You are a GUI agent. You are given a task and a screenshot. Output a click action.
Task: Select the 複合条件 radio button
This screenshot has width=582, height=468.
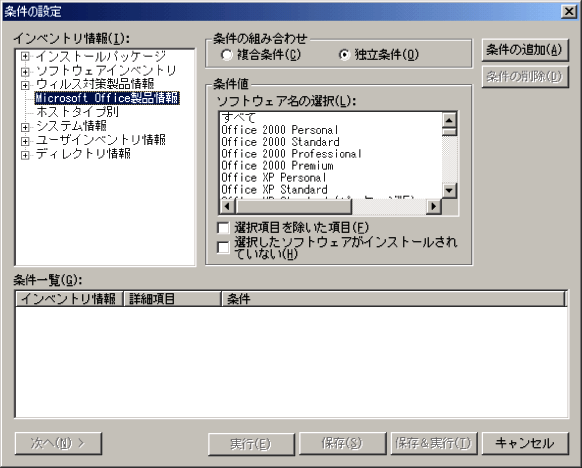pyautogui.click(x=226, y=55)
